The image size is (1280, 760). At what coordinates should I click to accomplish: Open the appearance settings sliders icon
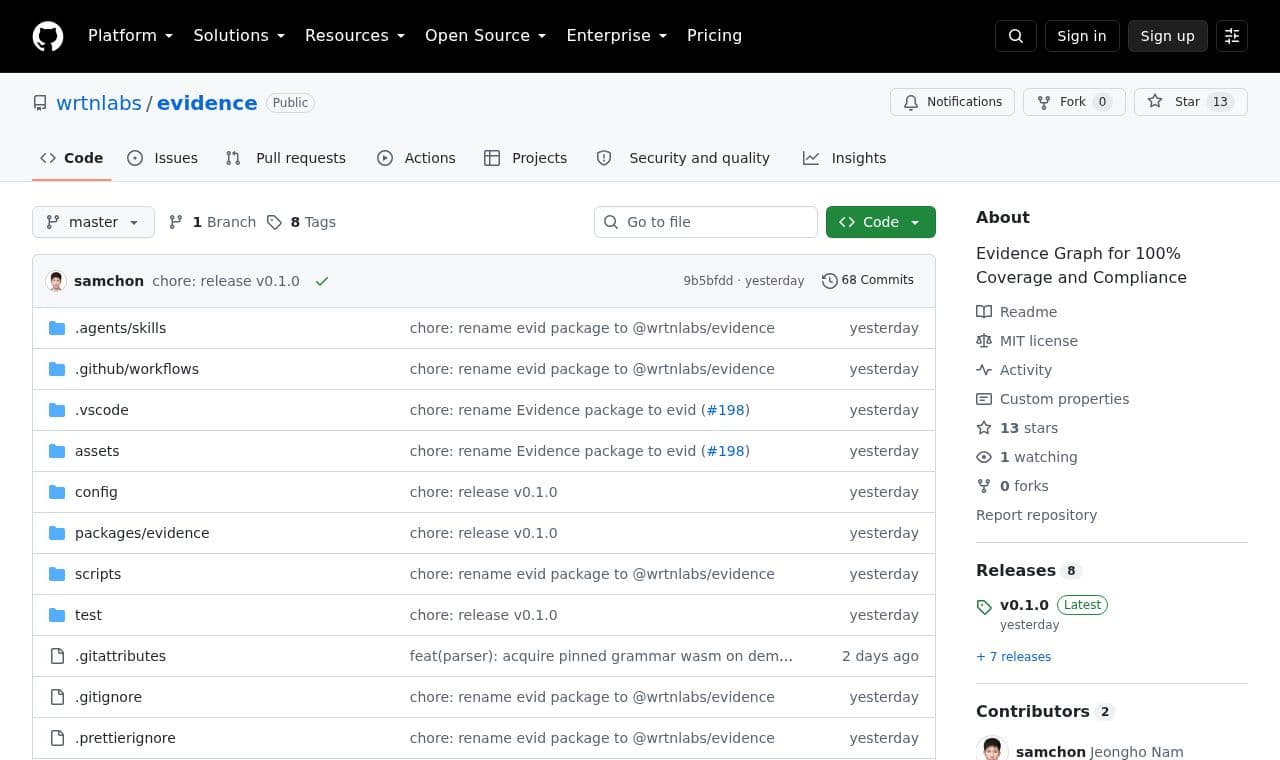coord(1232,36)
